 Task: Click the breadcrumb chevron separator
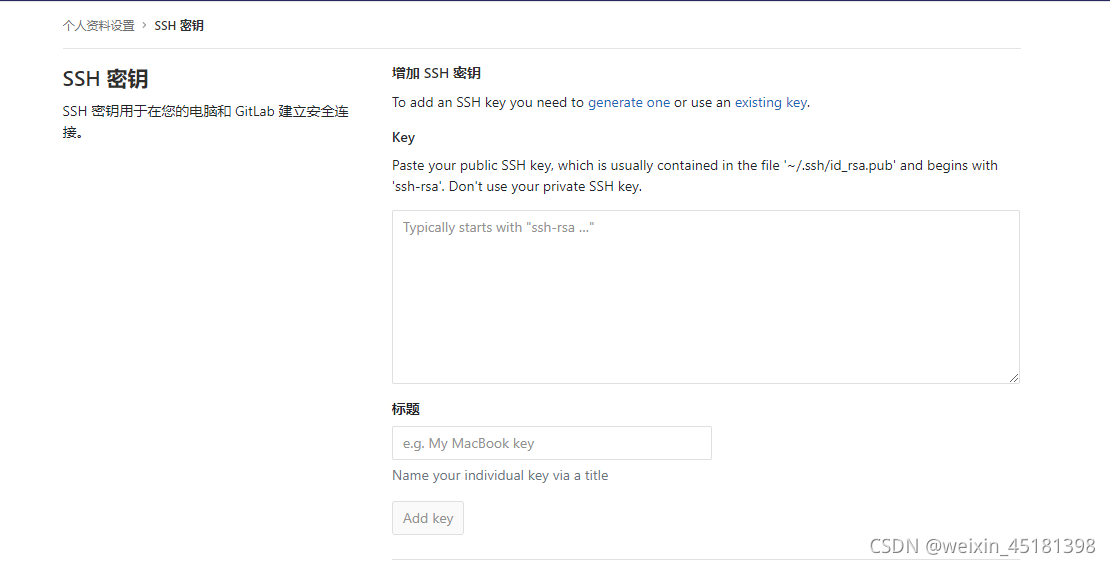[x=144, y=25]
